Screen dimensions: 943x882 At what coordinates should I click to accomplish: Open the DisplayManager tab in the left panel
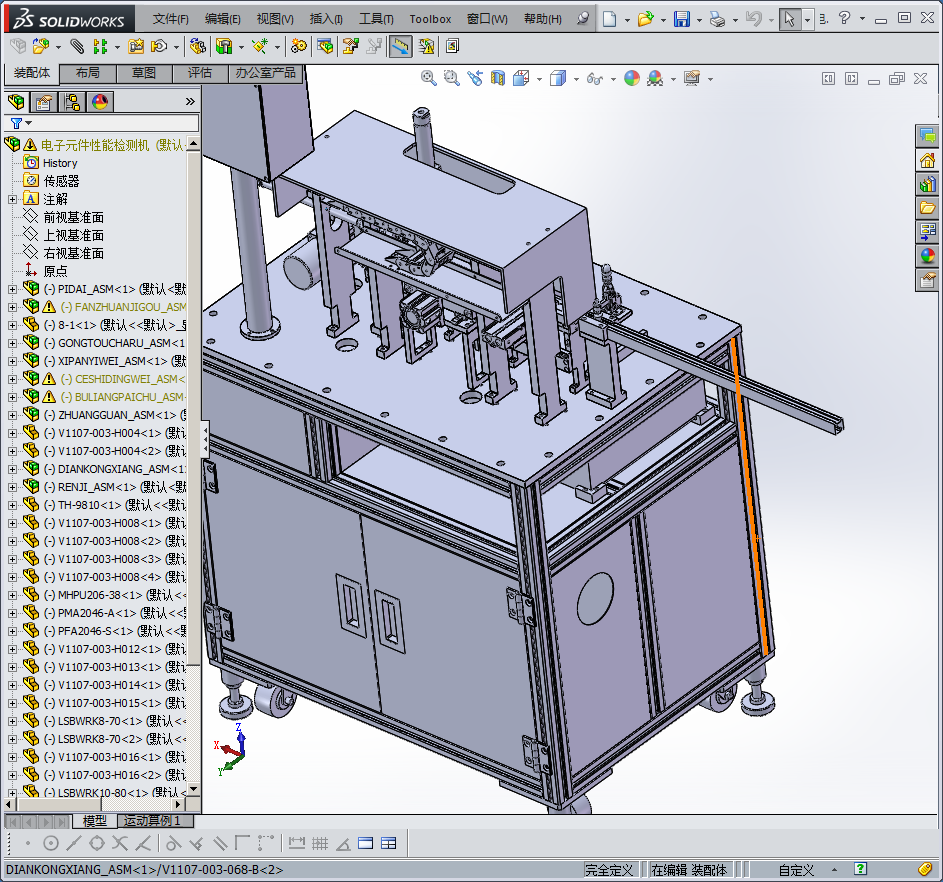[x=99, y=101]
